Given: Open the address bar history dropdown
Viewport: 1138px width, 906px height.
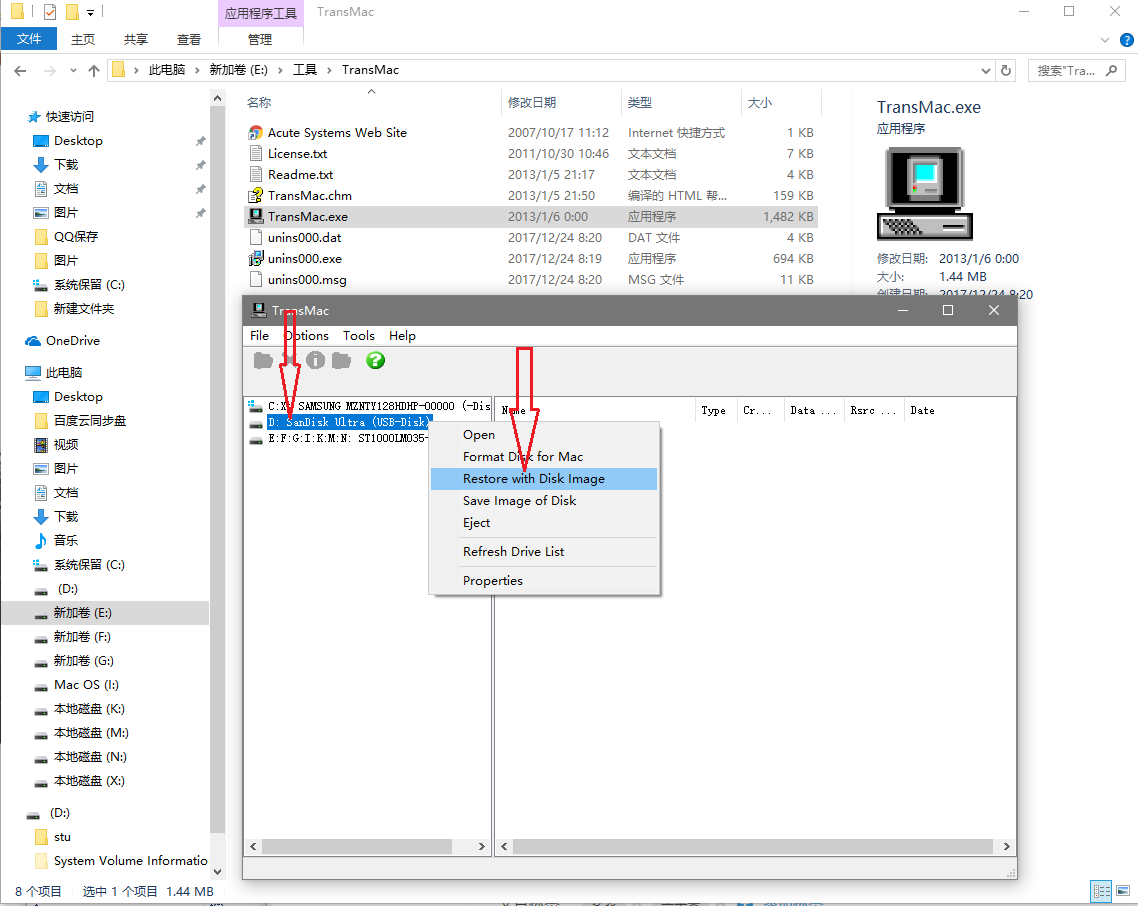Looking at the screenshot, I should click(x=986, y=70).
